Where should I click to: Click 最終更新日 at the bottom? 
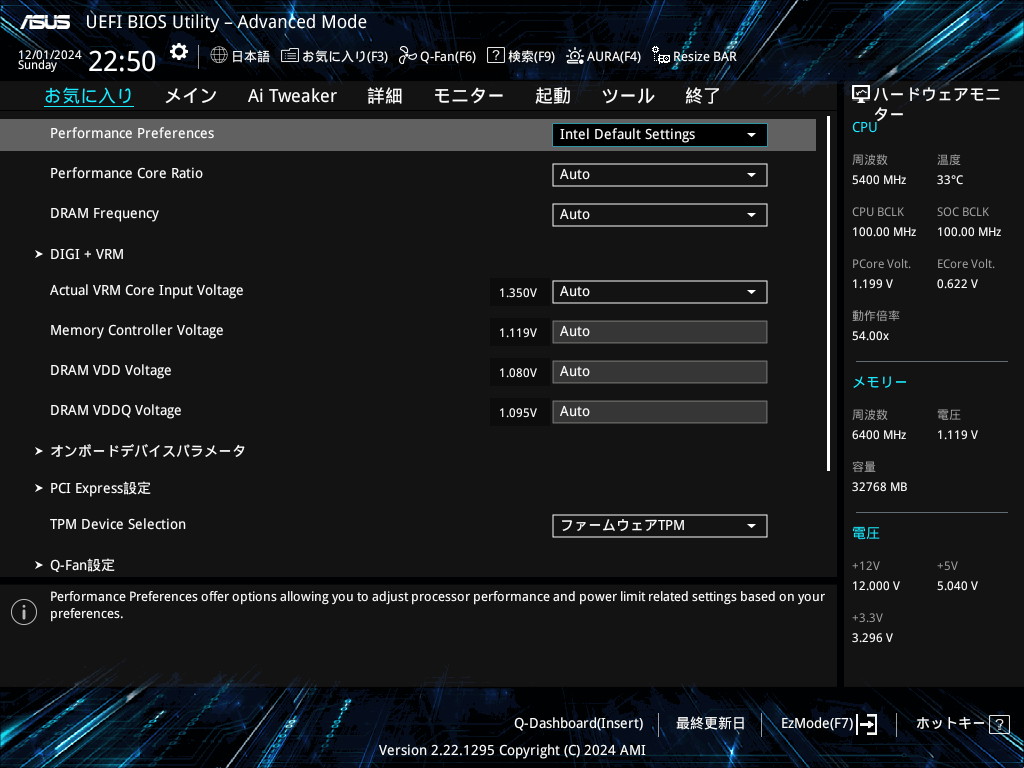tap(711, 724)
